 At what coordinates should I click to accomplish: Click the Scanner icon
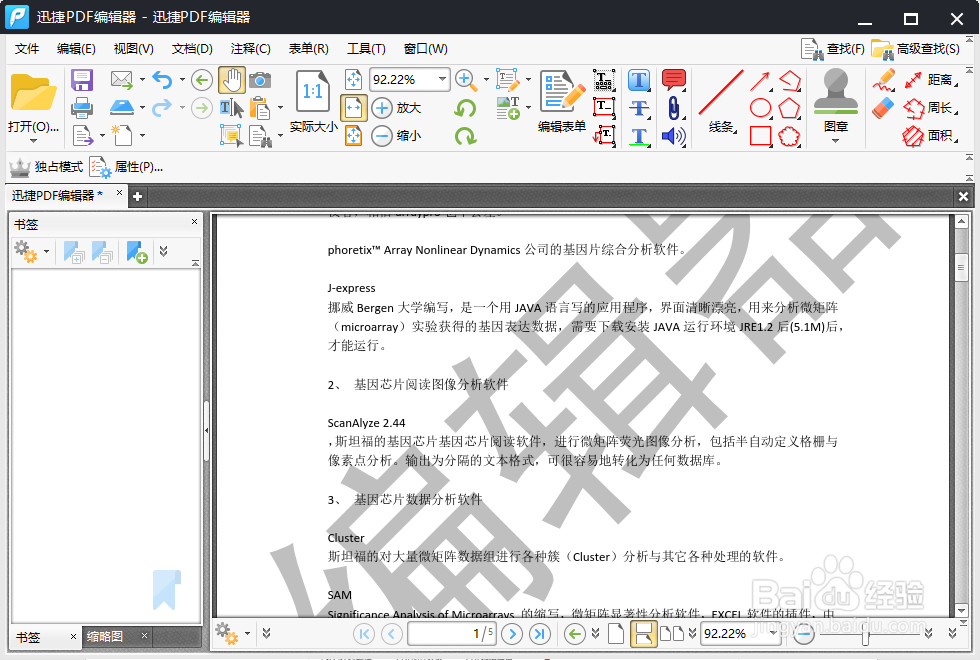122,108
